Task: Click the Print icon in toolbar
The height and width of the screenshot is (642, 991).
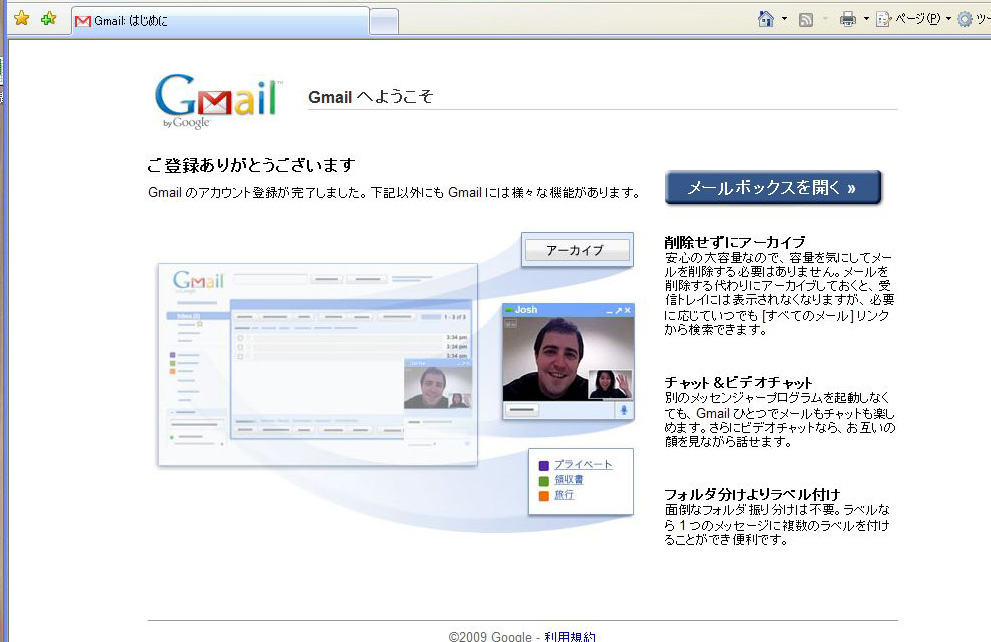Action: click(x=848, y=20)
